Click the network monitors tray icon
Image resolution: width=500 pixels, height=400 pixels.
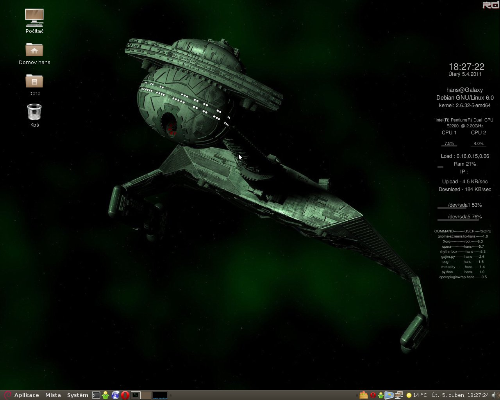point(398,395)
